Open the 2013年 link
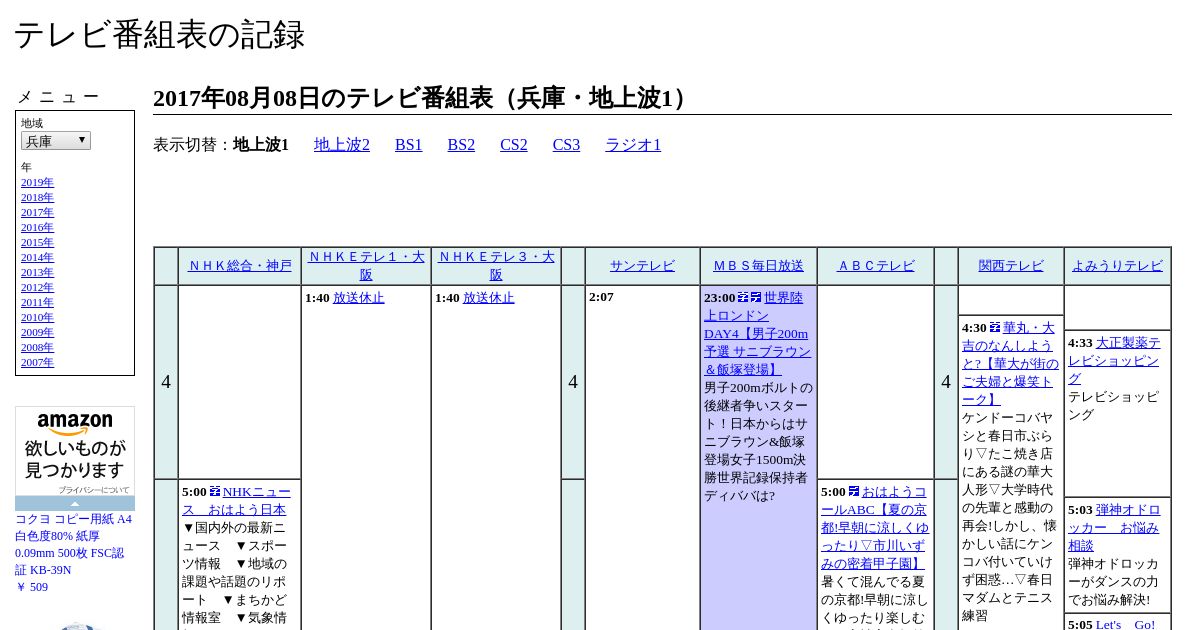Image resolution: width=1200 pixels, height=630 pixels. pyautogui.click(x=37, y=272)
